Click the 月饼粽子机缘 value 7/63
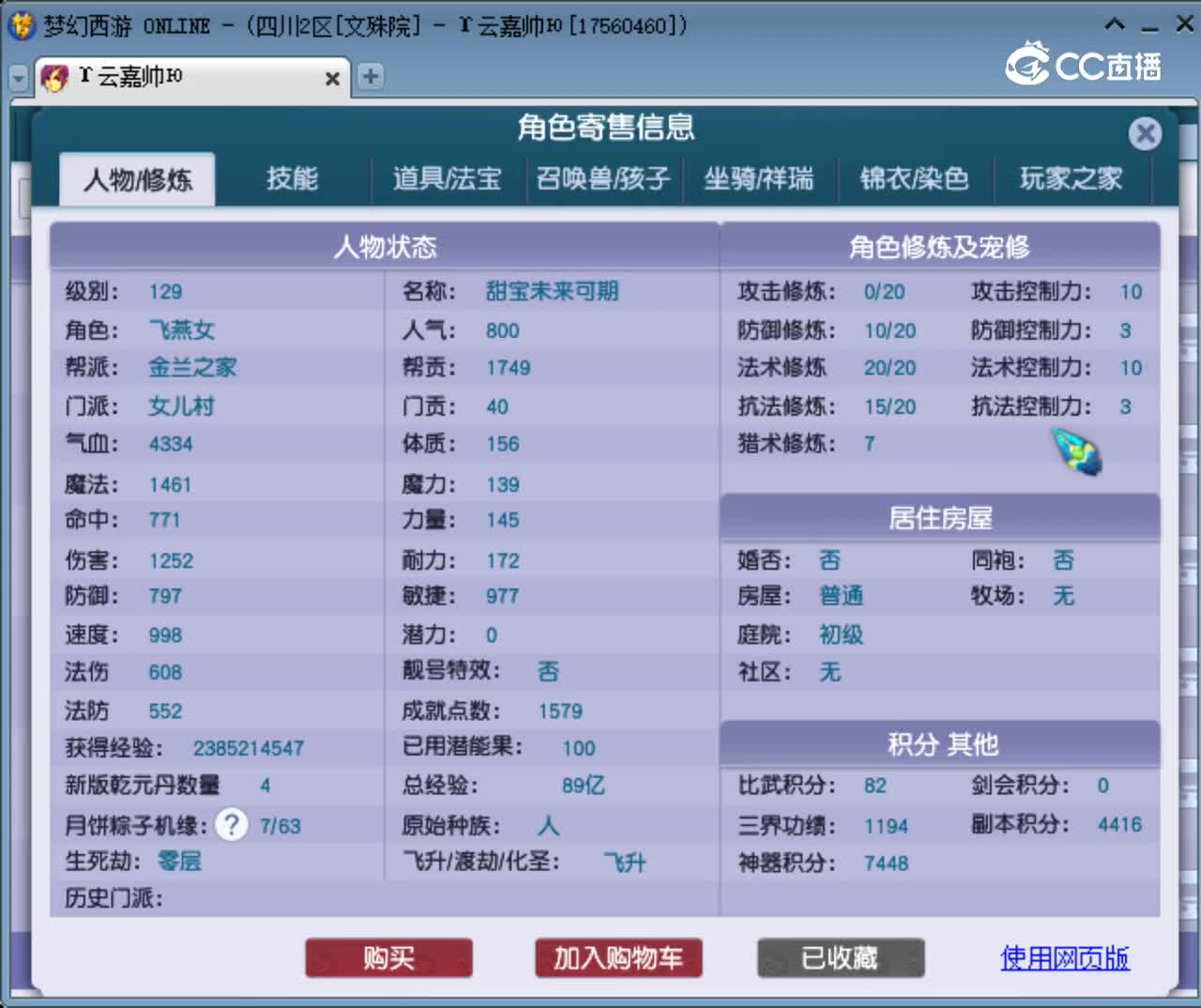The image size is (1201, 1008). pyautogui.click(x=281, y=826)
